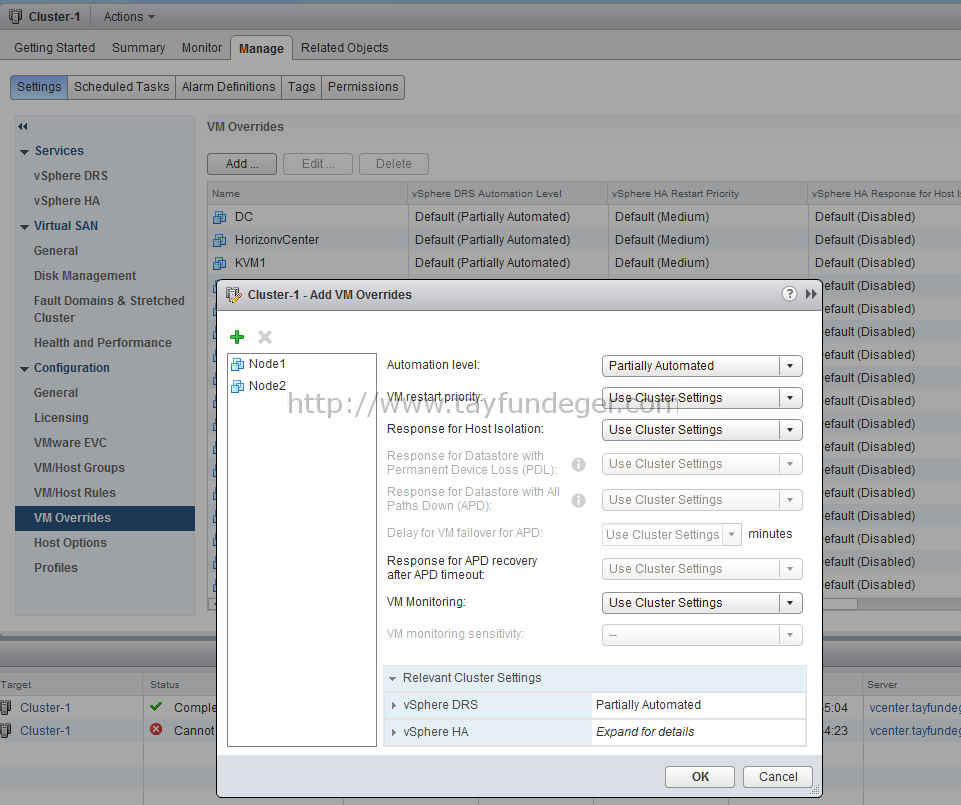The width and height of the screenshot is (961, 805).
Task: Open the Response for Host Isolation dropdown
Action: 702,430
